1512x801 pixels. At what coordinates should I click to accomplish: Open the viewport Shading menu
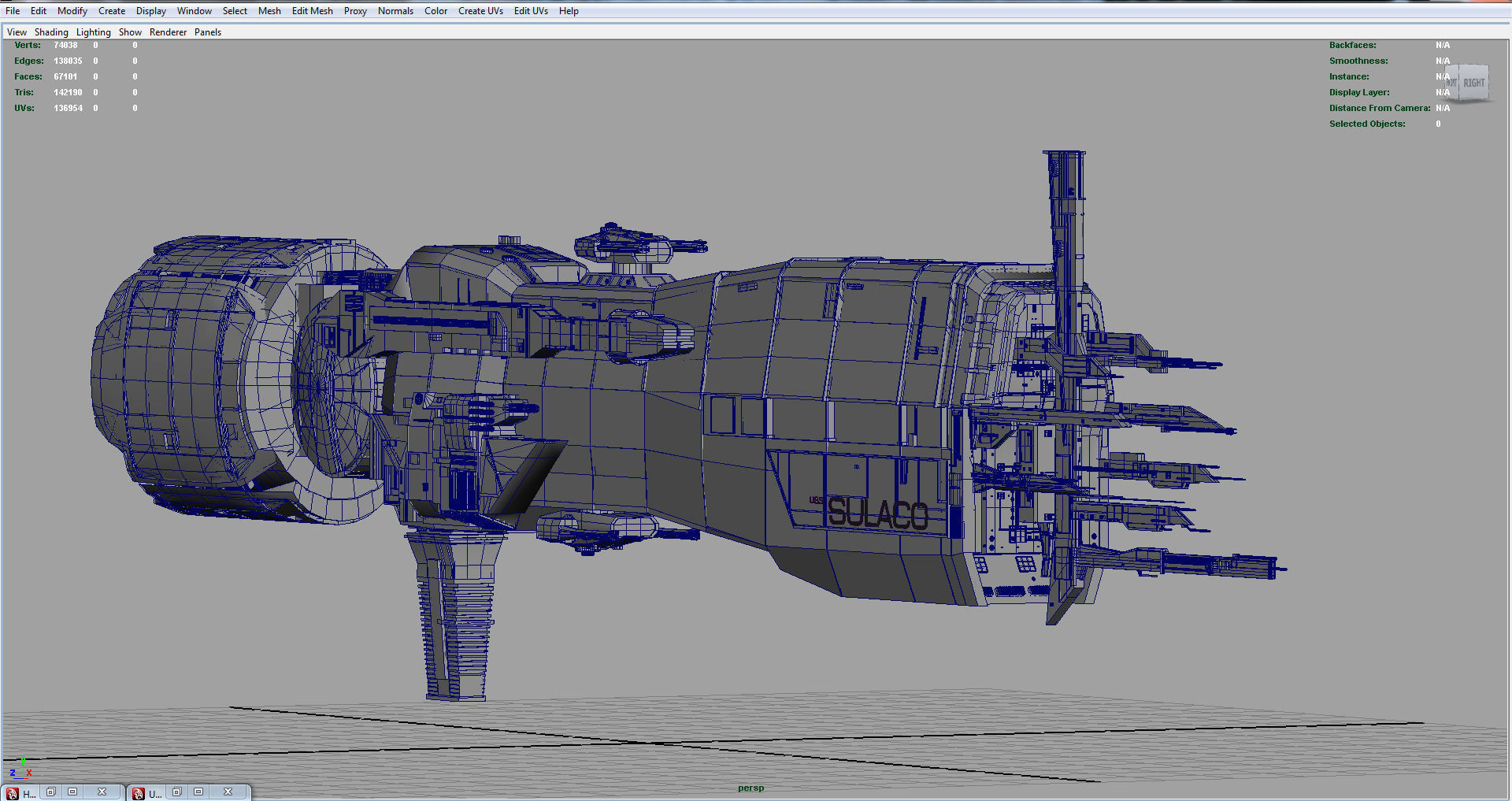tap(51, 32)
